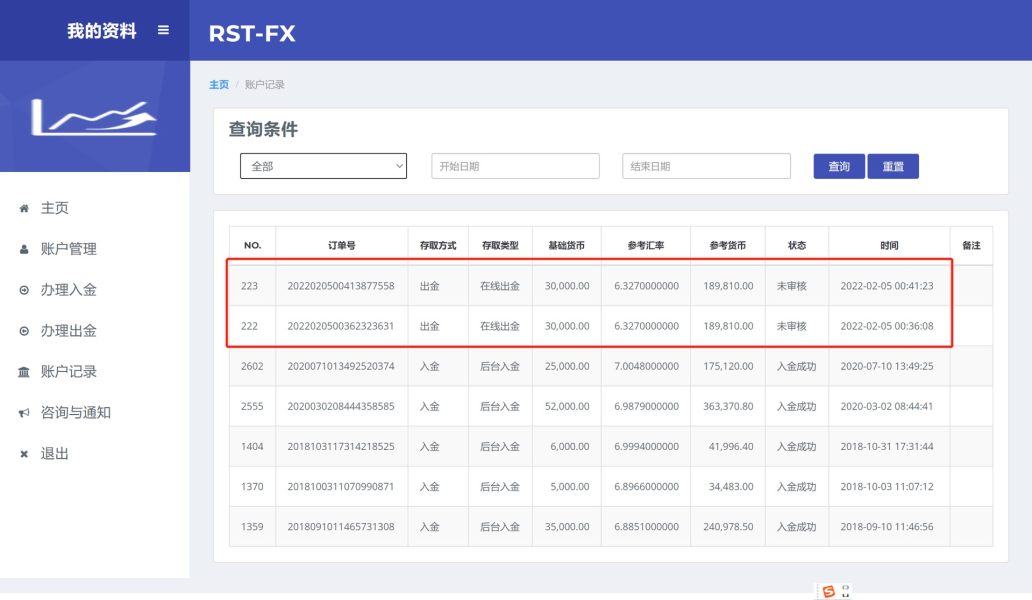
Task: Click the 主页 breadcrumb link
Action: (x=219, y=84)
